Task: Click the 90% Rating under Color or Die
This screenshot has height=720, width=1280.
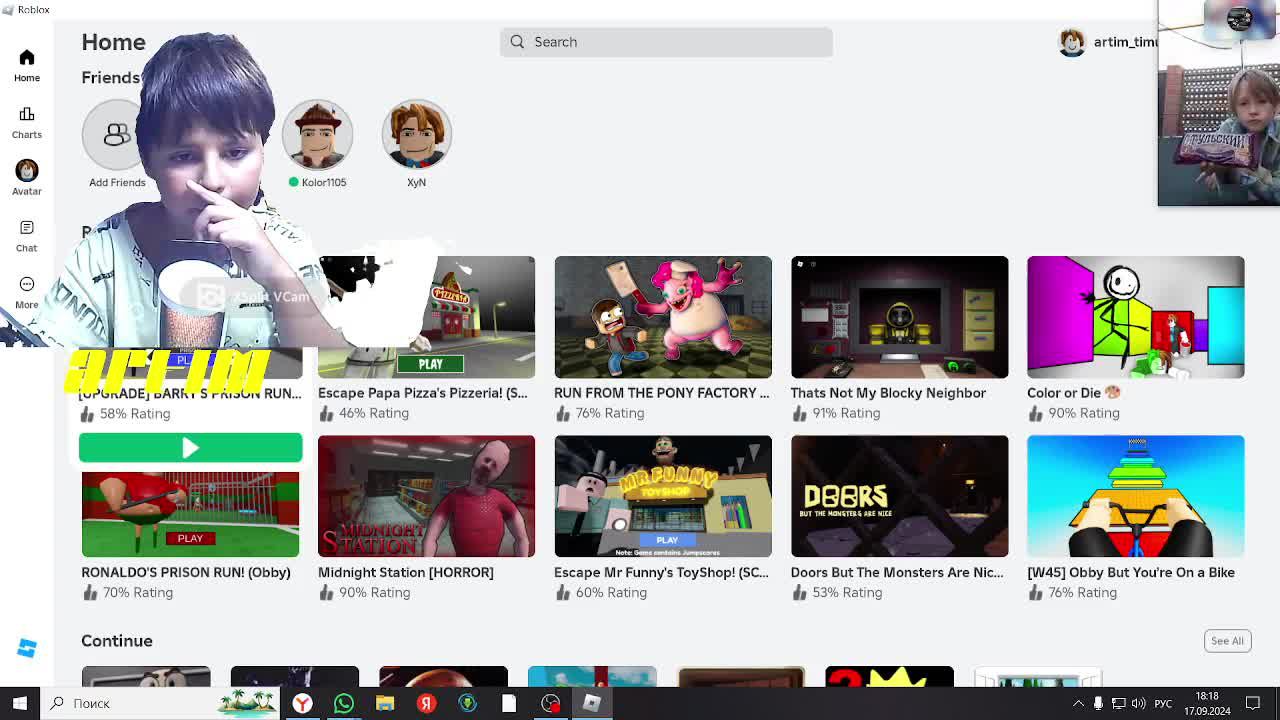Action: click(x=1084, y=413)
